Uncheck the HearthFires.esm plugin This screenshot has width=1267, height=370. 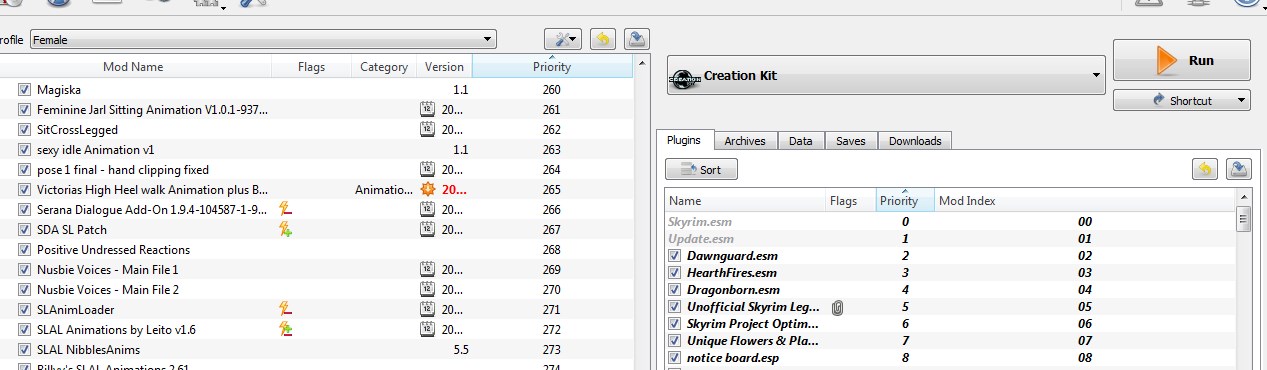(675, 273)
